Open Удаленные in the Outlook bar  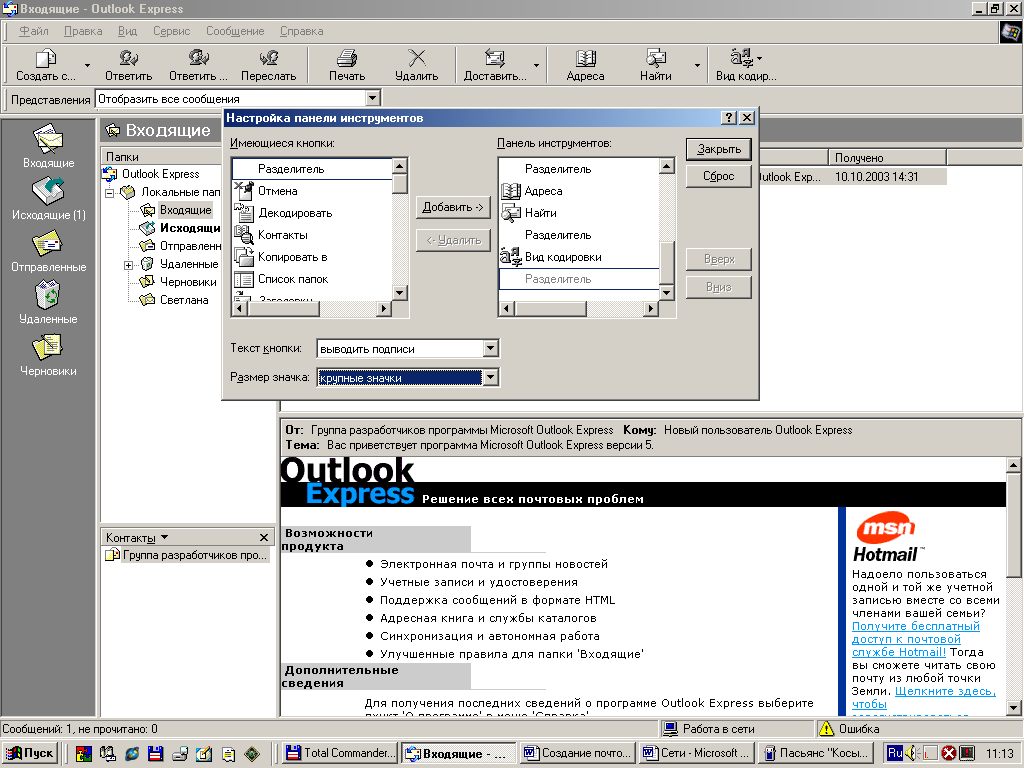coord(48,303)
